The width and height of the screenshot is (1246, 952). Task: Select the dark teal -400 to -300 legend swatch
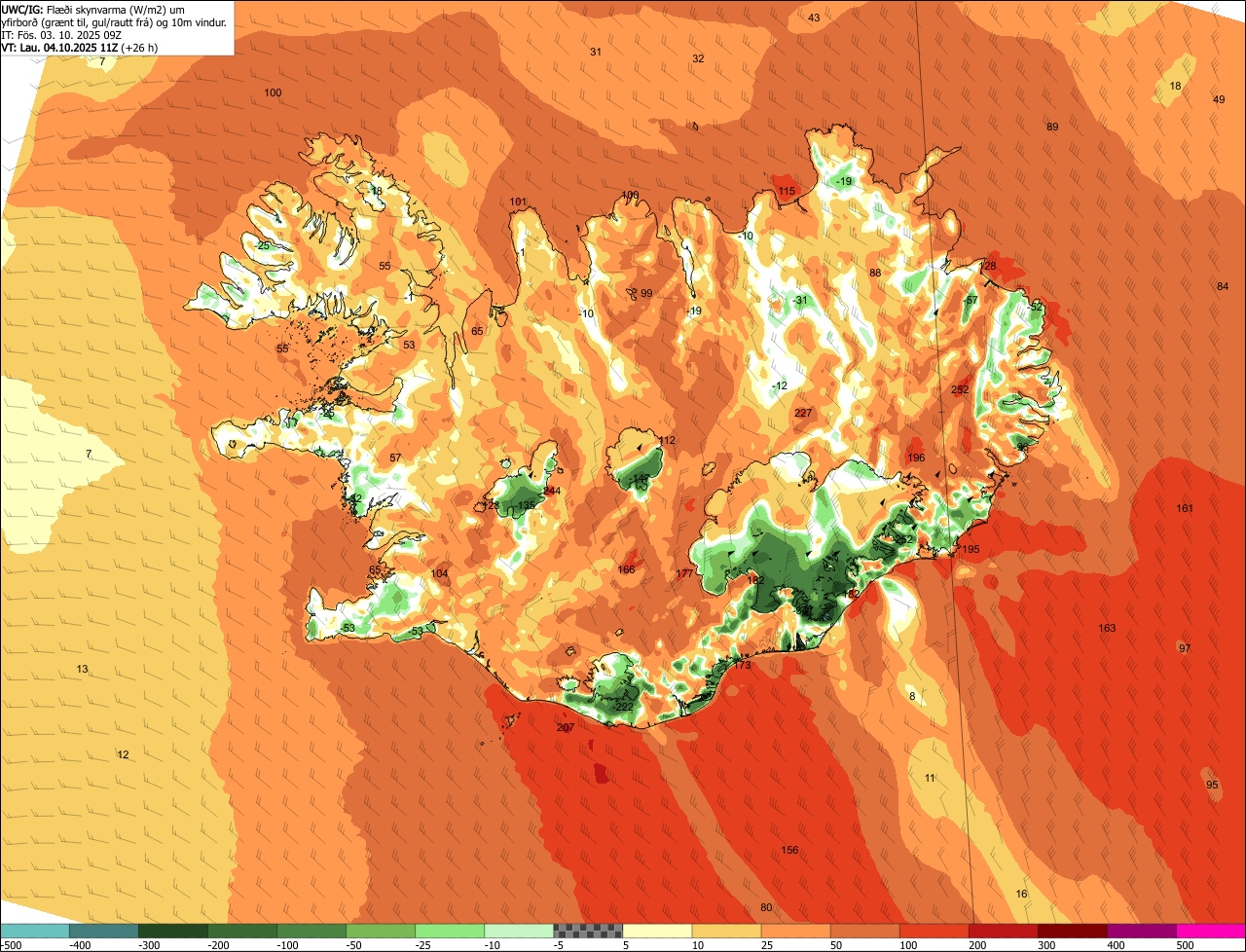(x=103, y=931)
